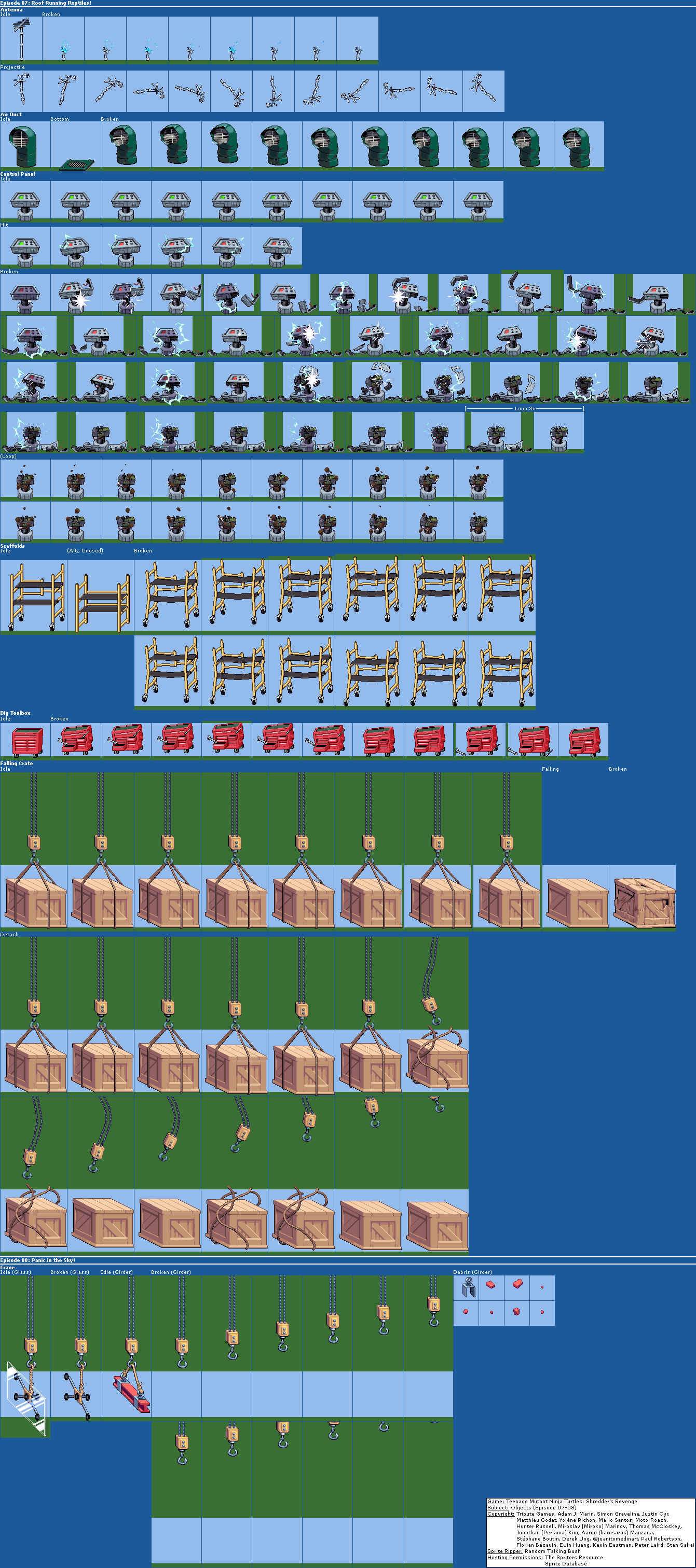Image resolution: width=696 pixels, height=1568 pixels.
Task: Click the 'Scaffolds' section label
Action: 13,546
